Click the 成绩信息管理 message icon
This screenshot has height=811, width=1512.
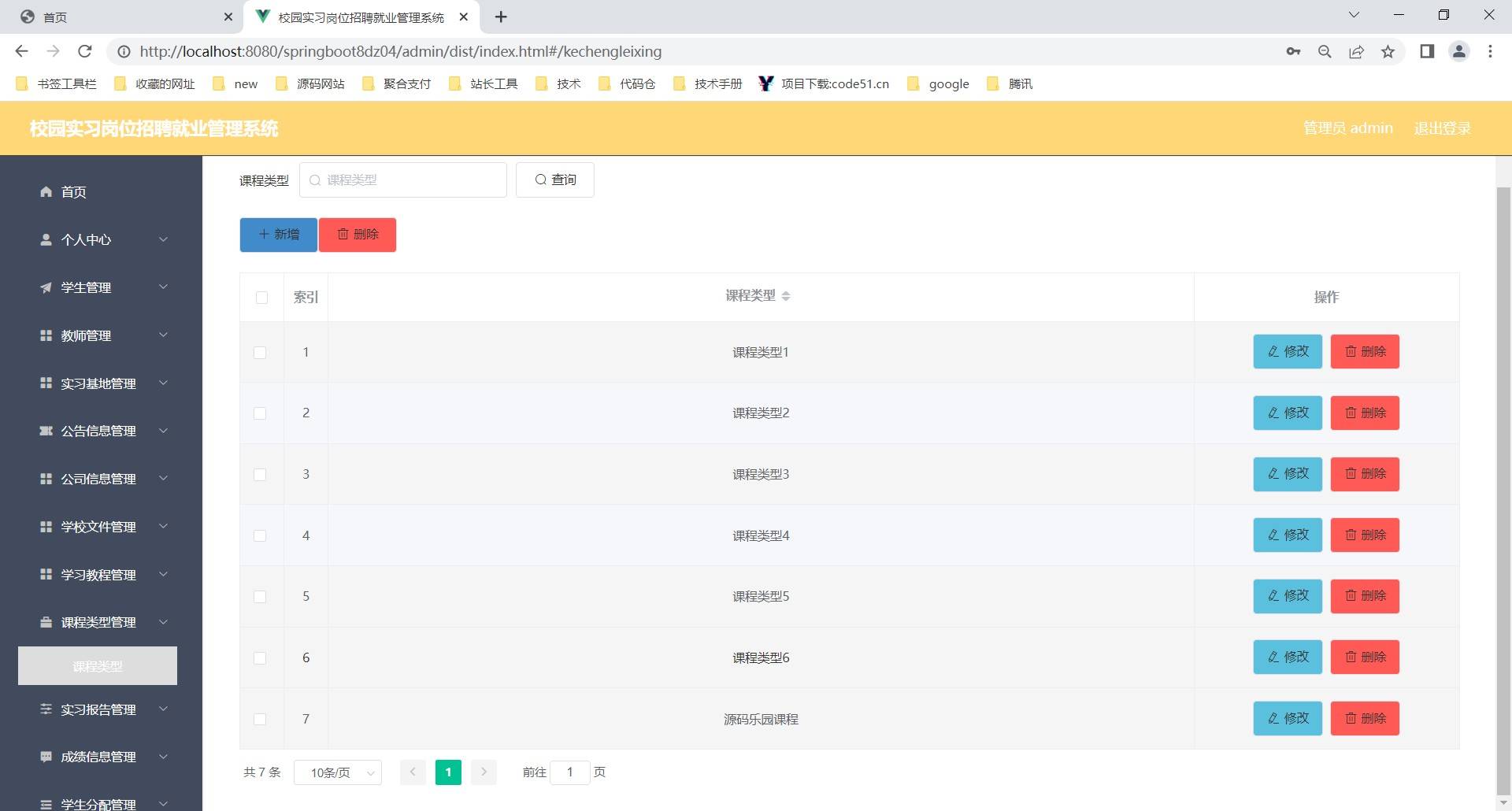46,757
